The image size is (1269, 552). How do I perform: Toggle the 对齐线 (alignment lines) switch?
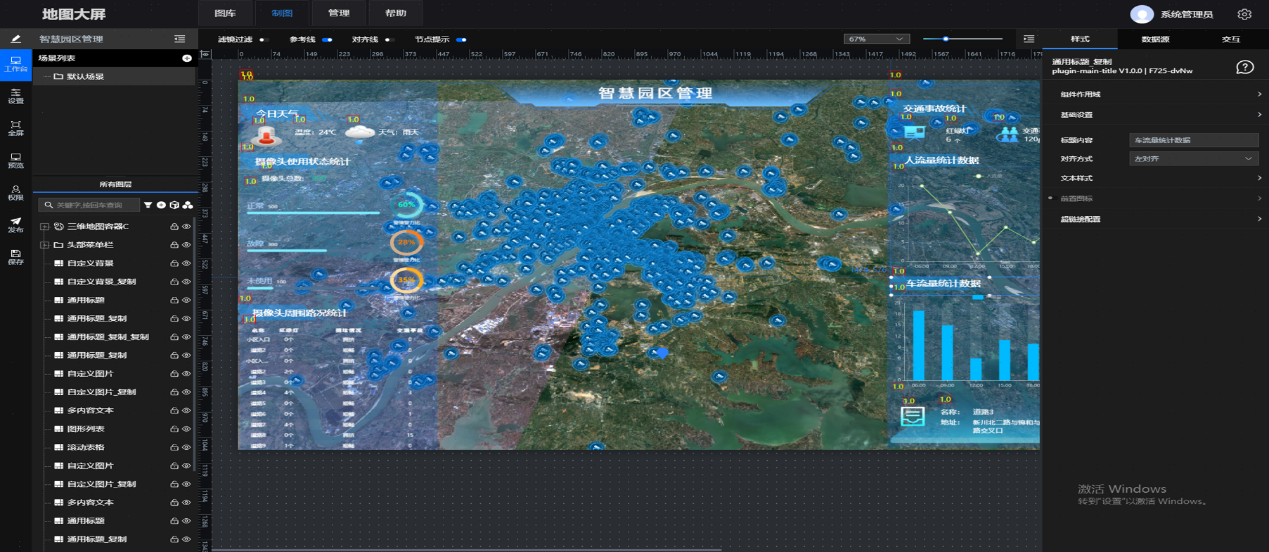click(388, 40)
